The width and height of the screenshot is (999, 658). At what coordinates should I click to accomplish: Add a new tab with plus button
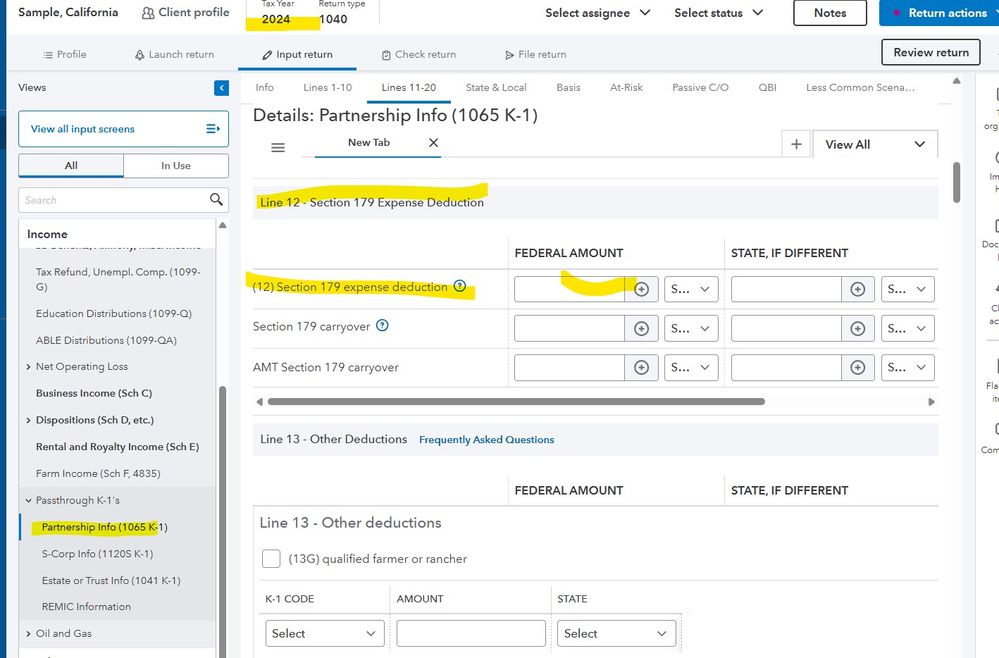[796, 144]
